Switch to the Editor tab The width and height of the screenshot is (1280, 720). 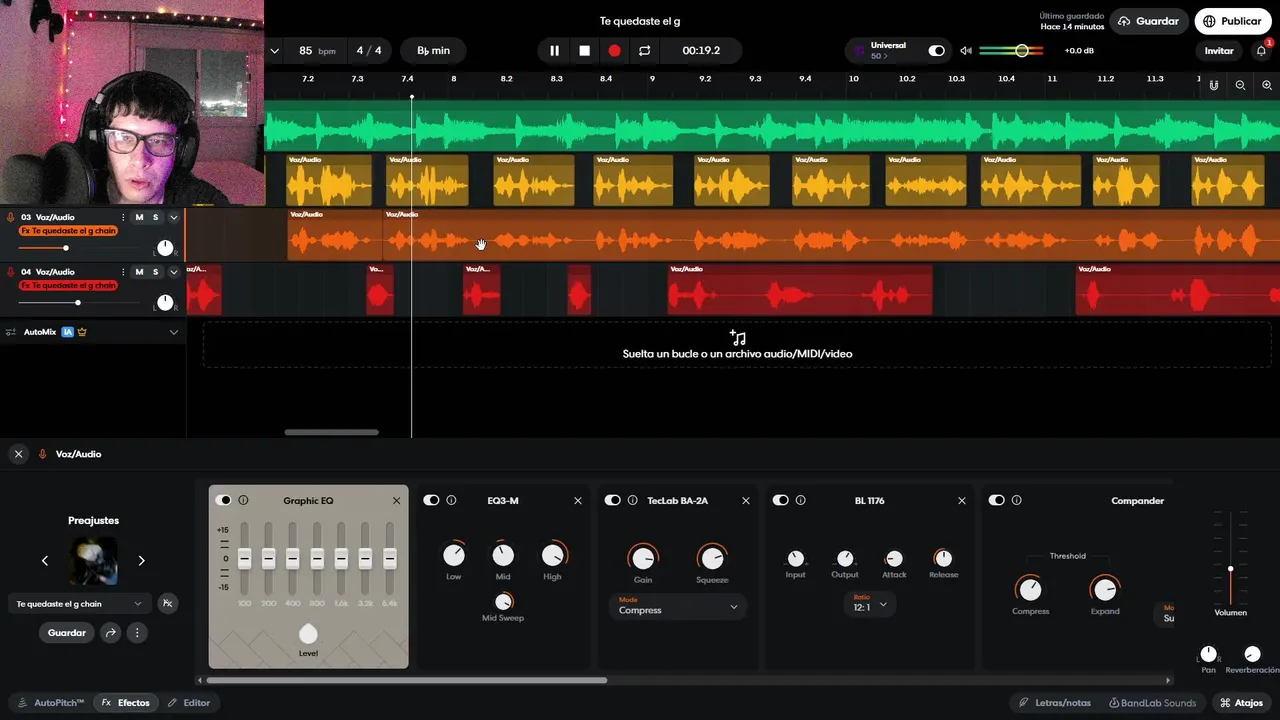pos(189,703)
